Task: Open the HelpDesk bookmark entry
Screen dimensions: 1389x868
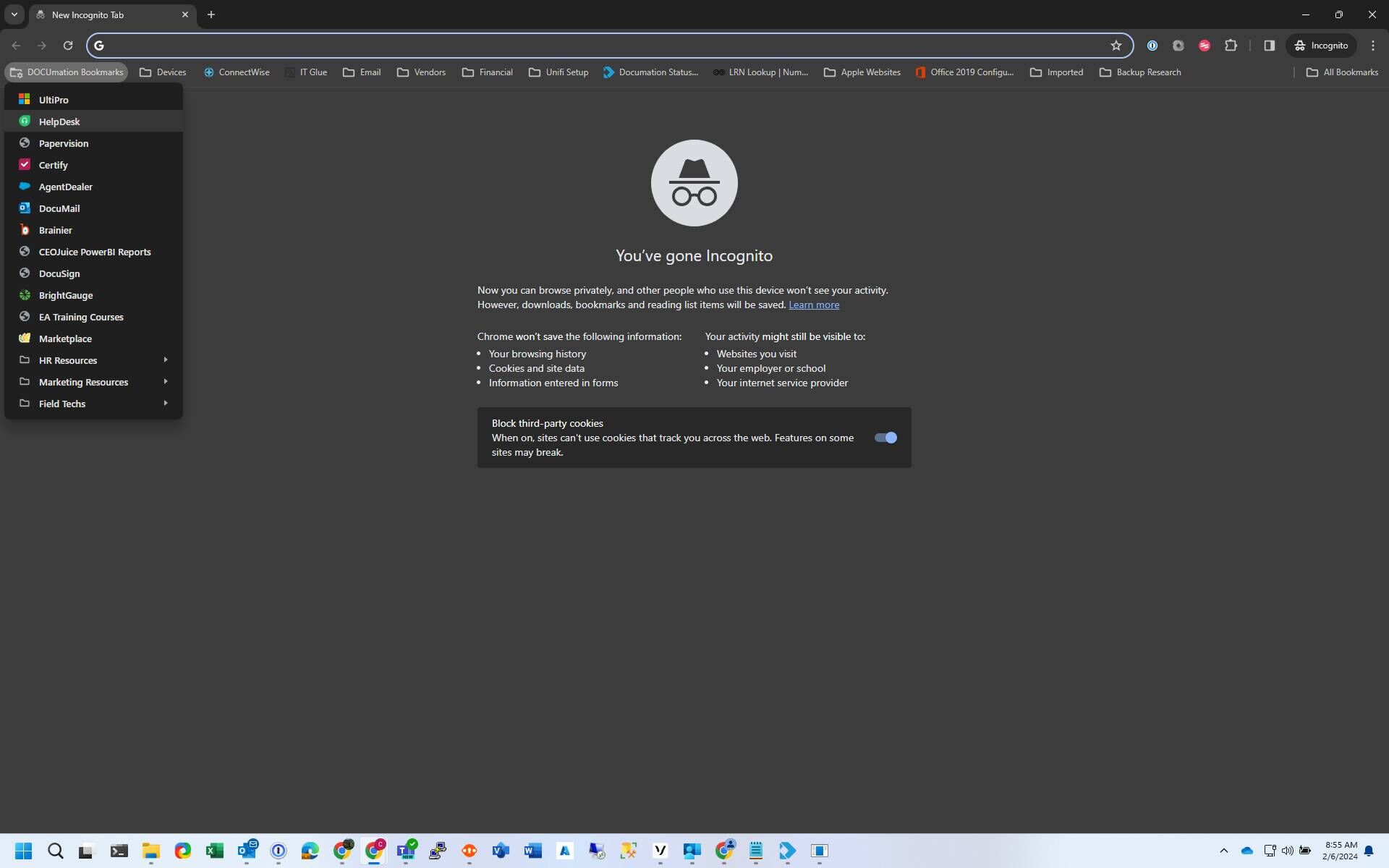Action: pos(59,122)
